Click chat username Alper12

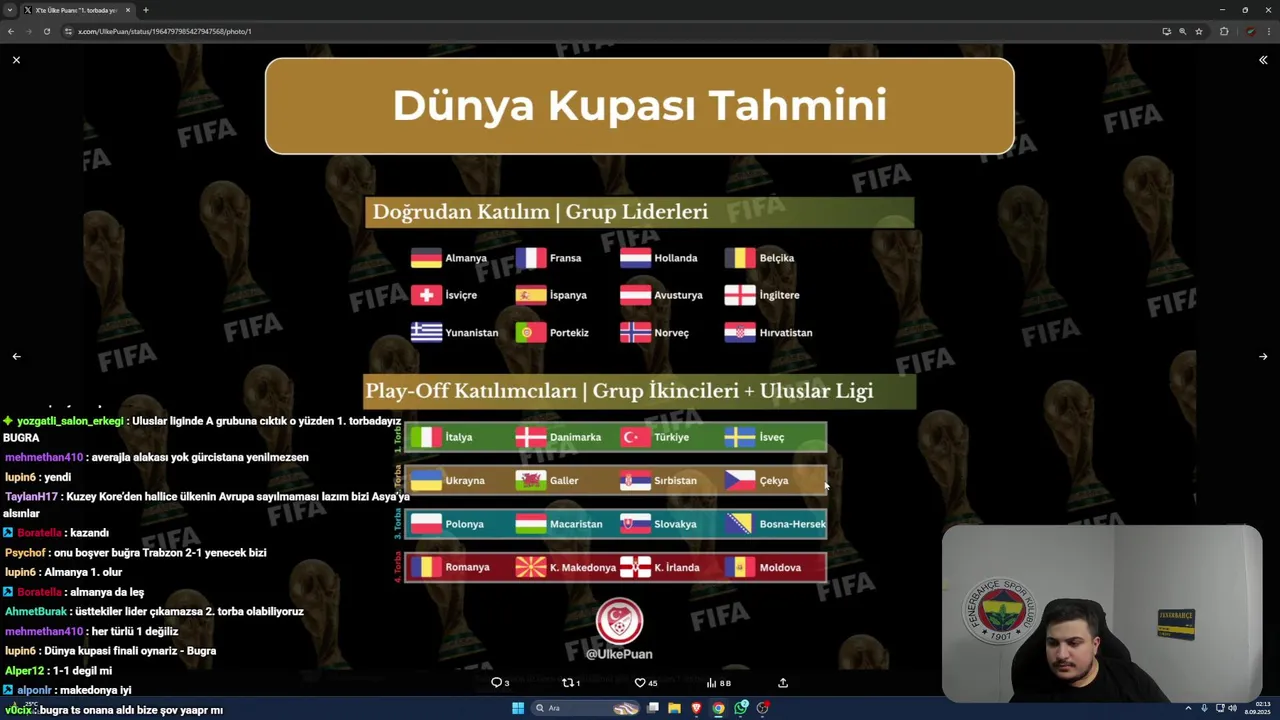pyautogui.click(x=24, y=671)
